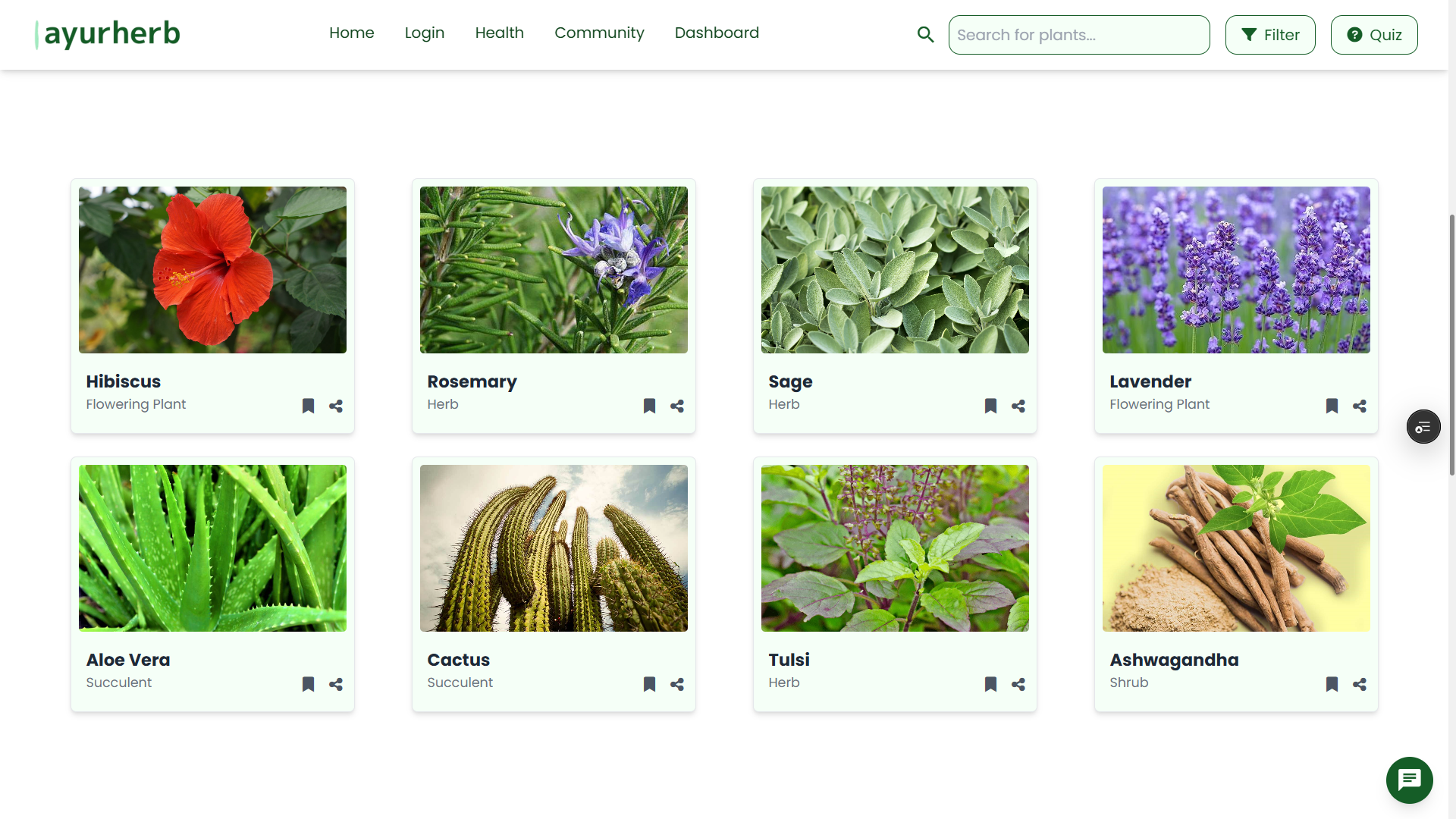This screenshot has height=819, width=1456.
Task: Share the Sage plant
Action: click(1018, 406)
